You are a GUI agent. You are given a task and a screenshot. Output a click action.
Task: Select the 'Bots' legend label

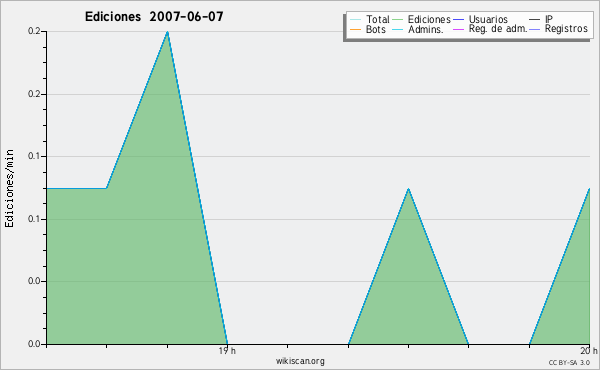(375, 29)
